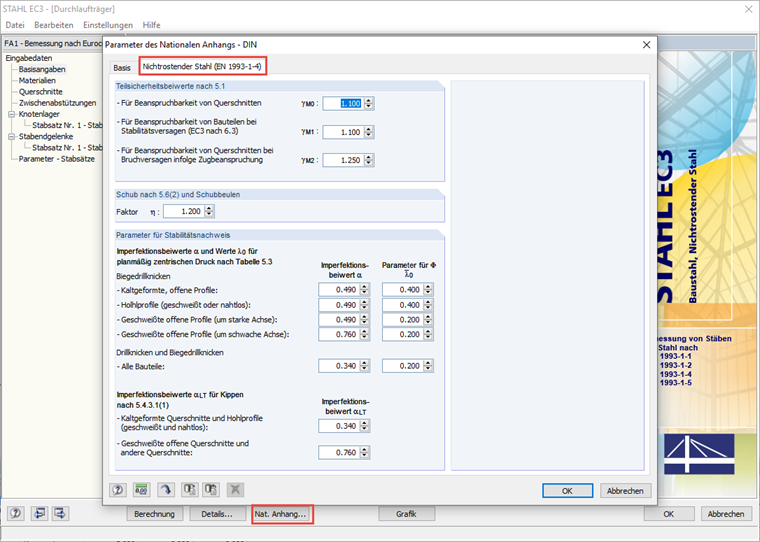Confirm the dialog with its OK button

pos(567,491)
